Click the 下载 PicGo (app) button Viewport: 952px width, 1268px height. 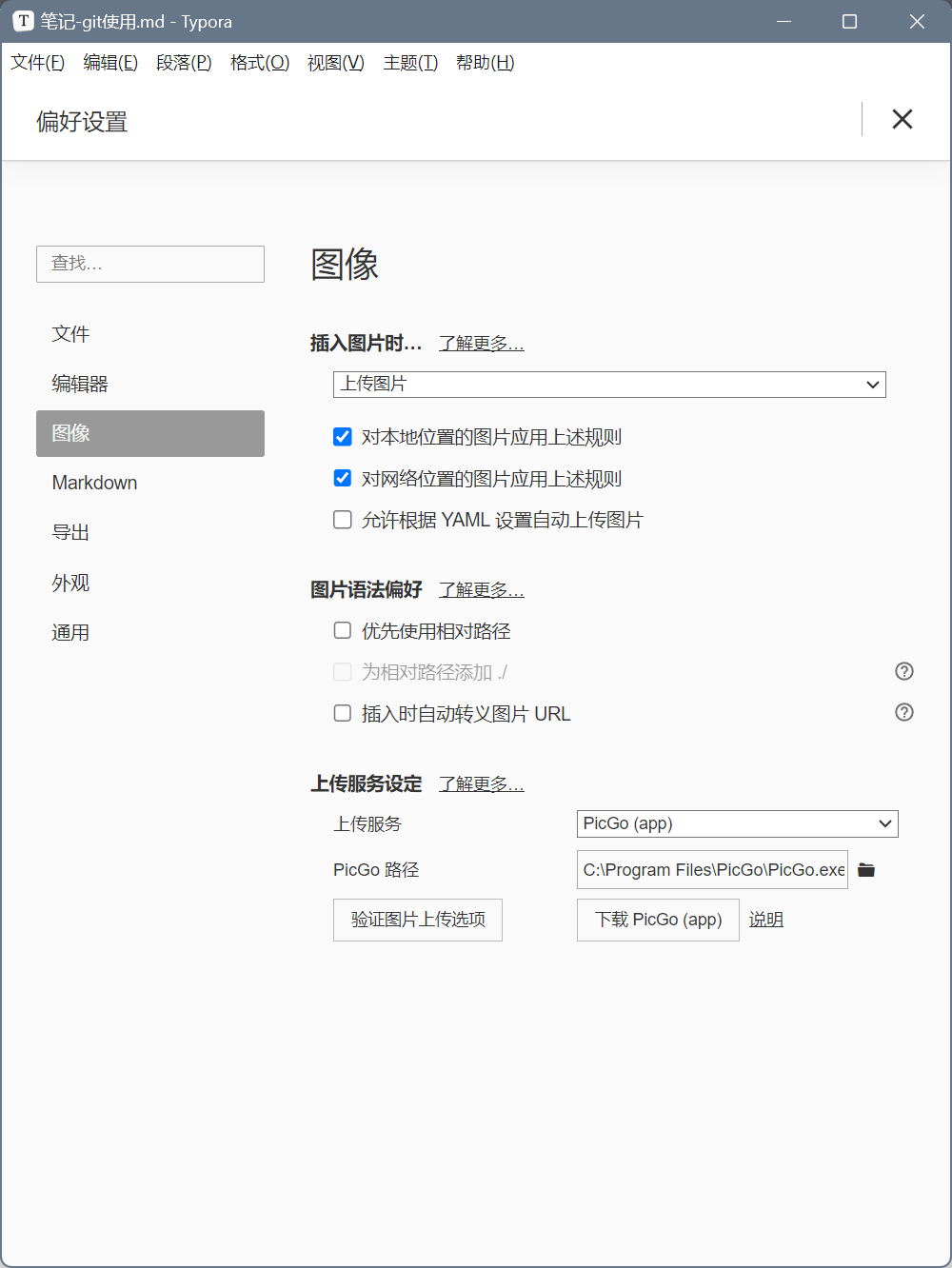tap(658, 920)
